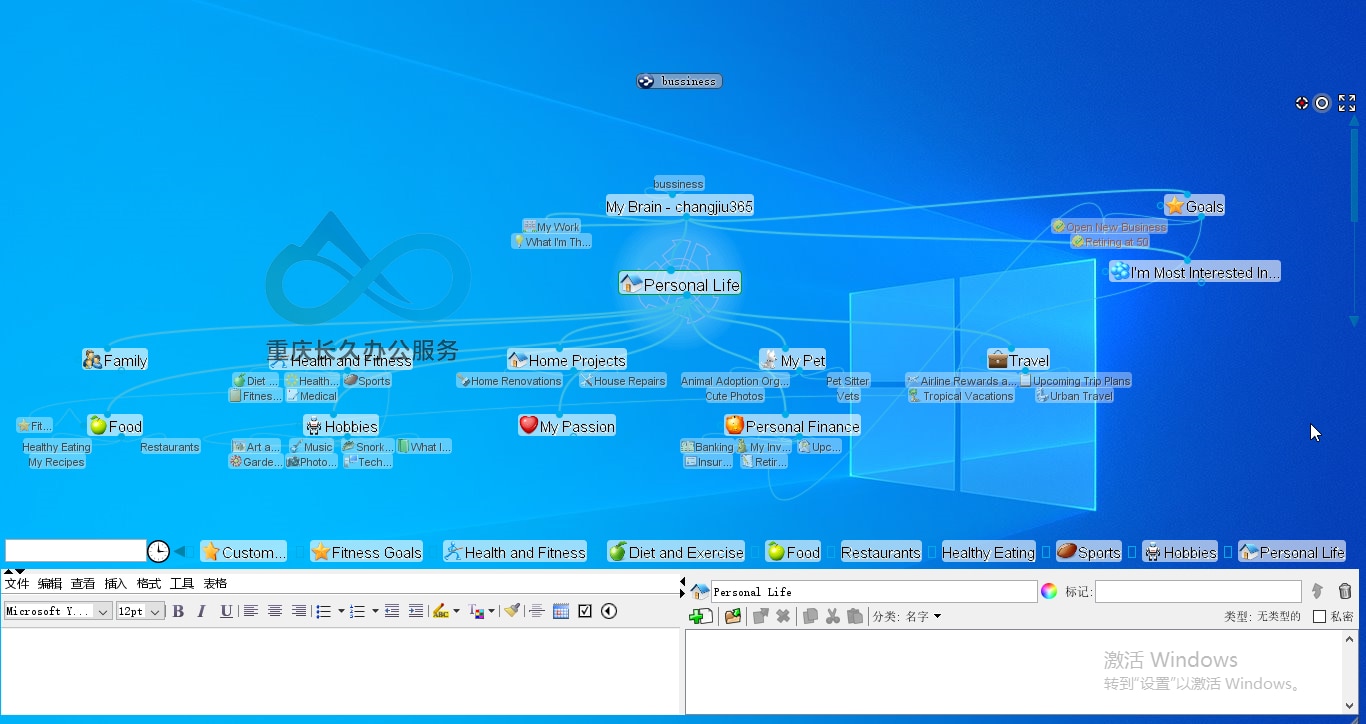Click the checkbox insert icon in editor toolbar
The image size is (1366, 724).
(x=585, y=611)
